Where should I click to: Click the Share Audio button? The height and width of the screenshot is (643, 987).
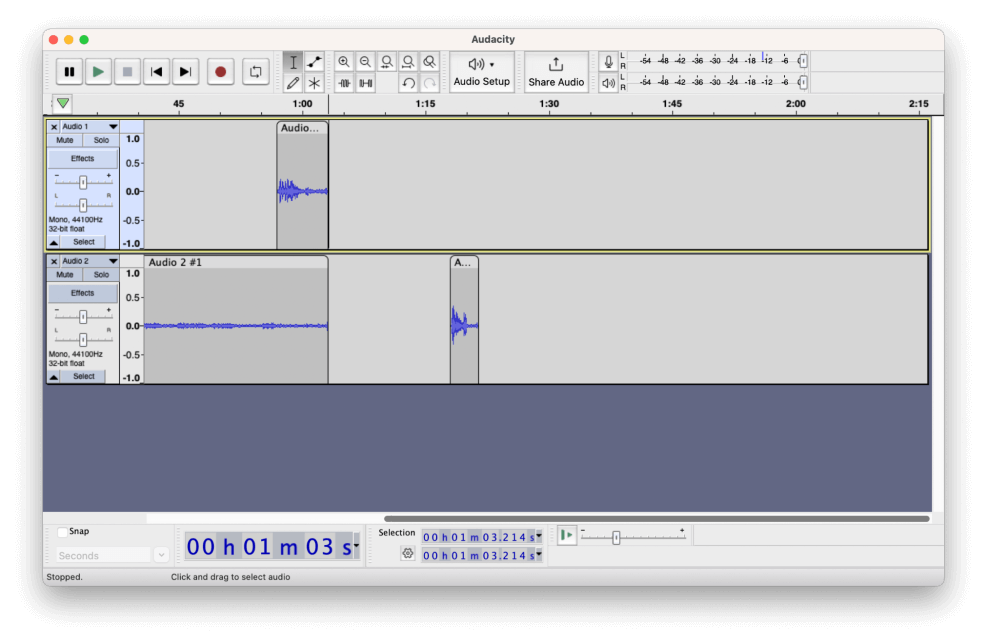pyautogui.click(x=556, y=72)
